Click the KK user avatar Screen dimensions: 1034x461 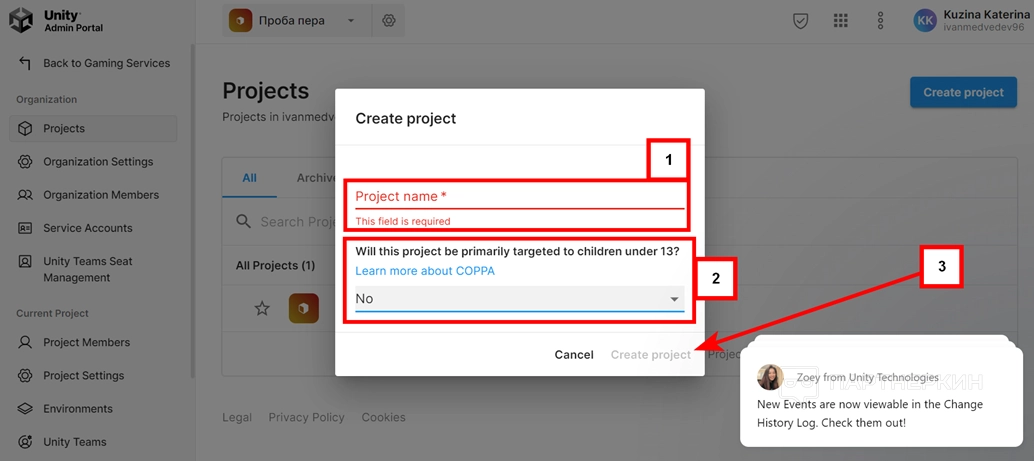point(925,21)
